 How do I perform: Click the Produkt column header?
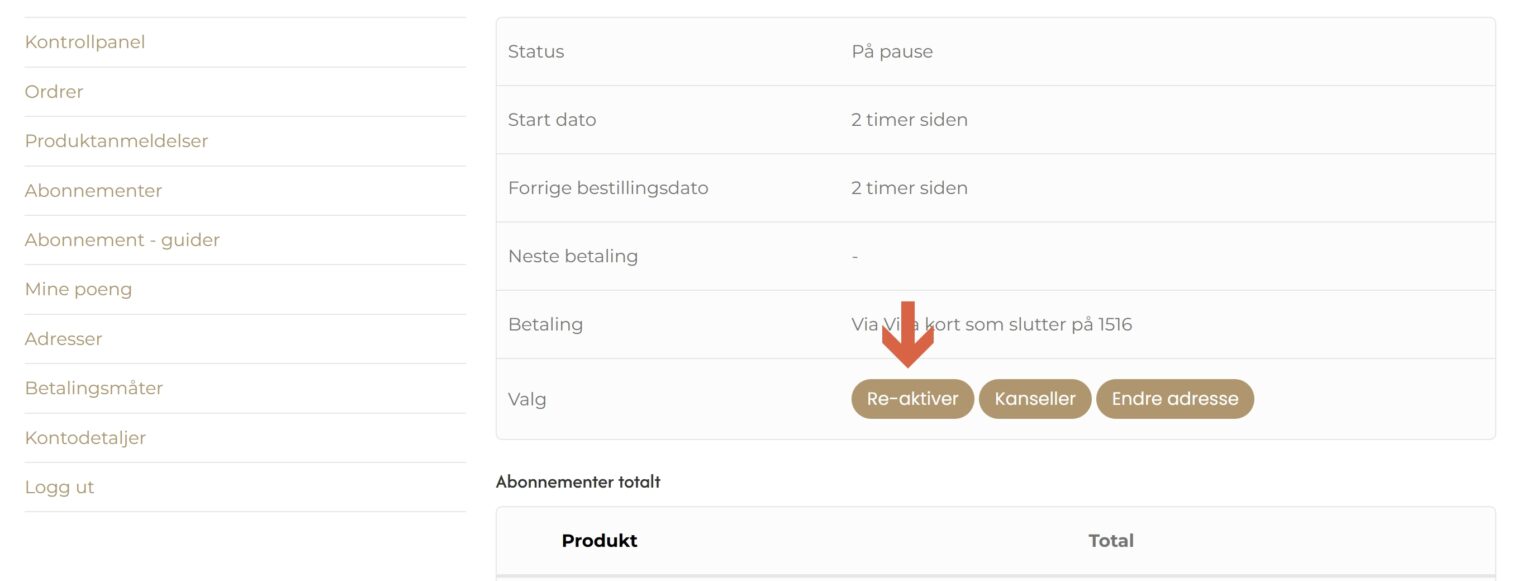(x=599, y=540)
